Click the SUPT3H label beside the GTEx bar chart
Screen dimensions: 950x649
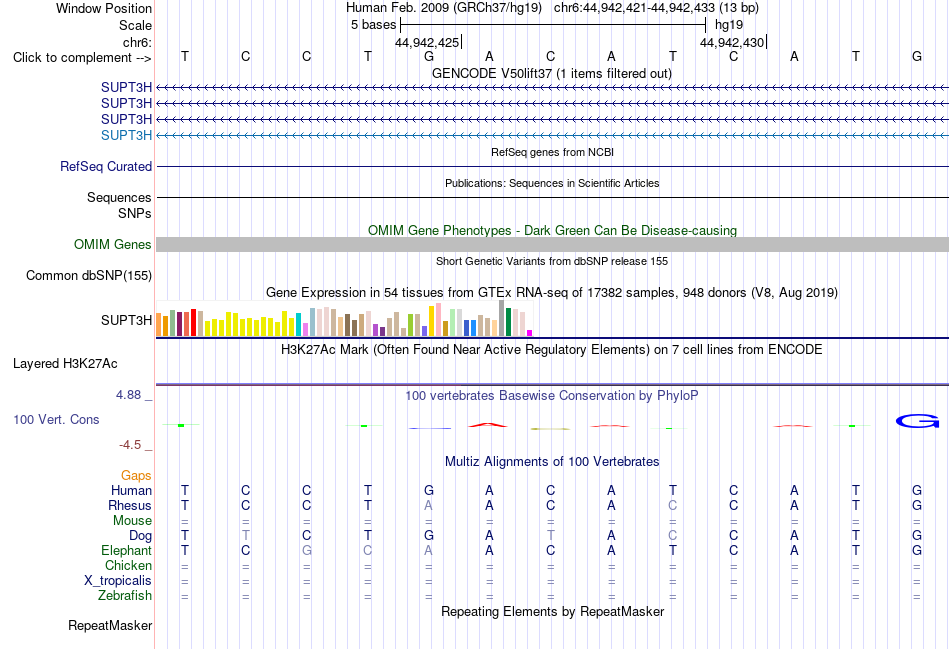coord(126,320)
